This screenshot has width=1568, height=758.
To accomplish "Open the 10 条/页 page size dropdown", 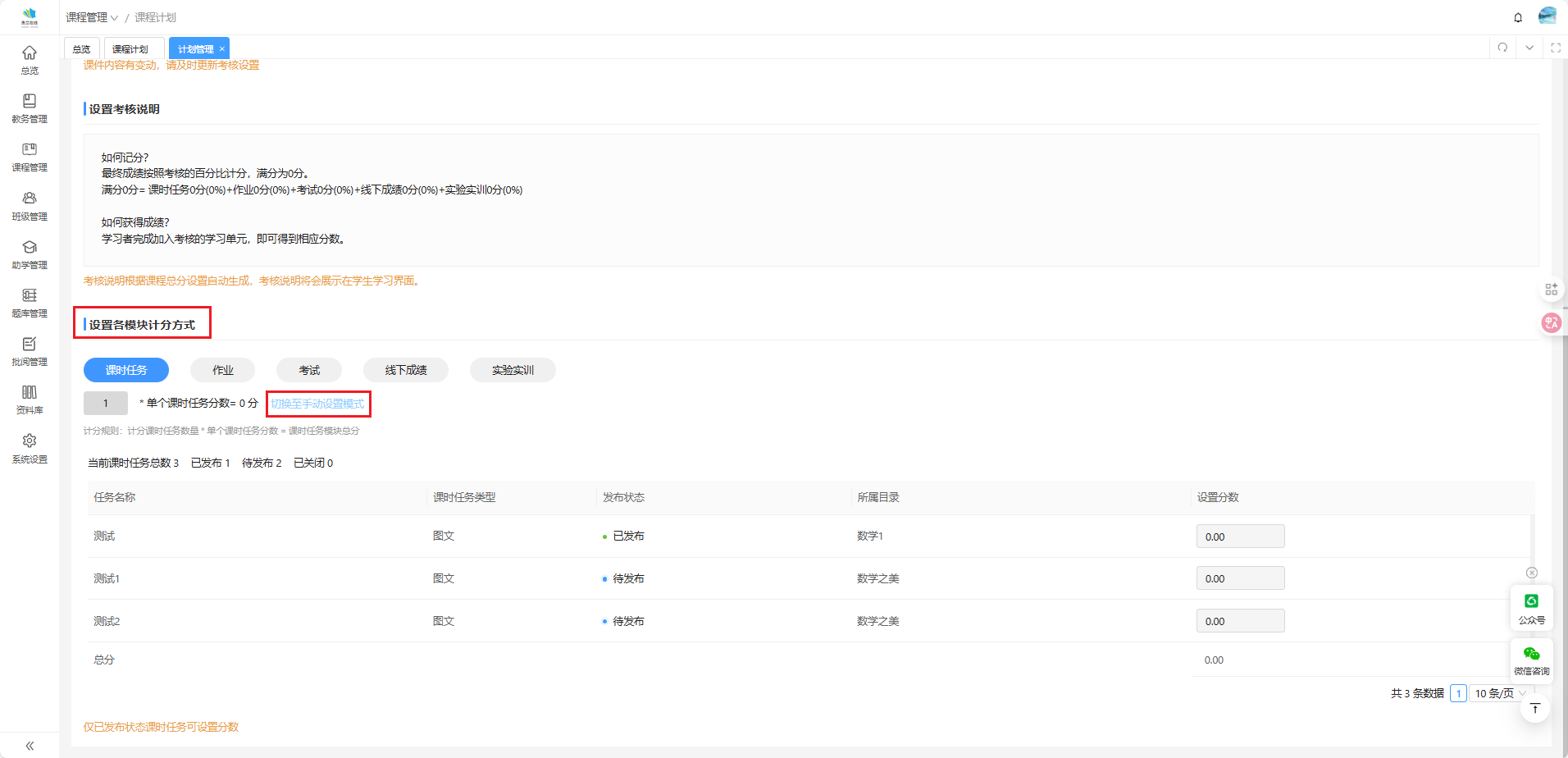I will pyautogui.click(x=1500, y=693).
